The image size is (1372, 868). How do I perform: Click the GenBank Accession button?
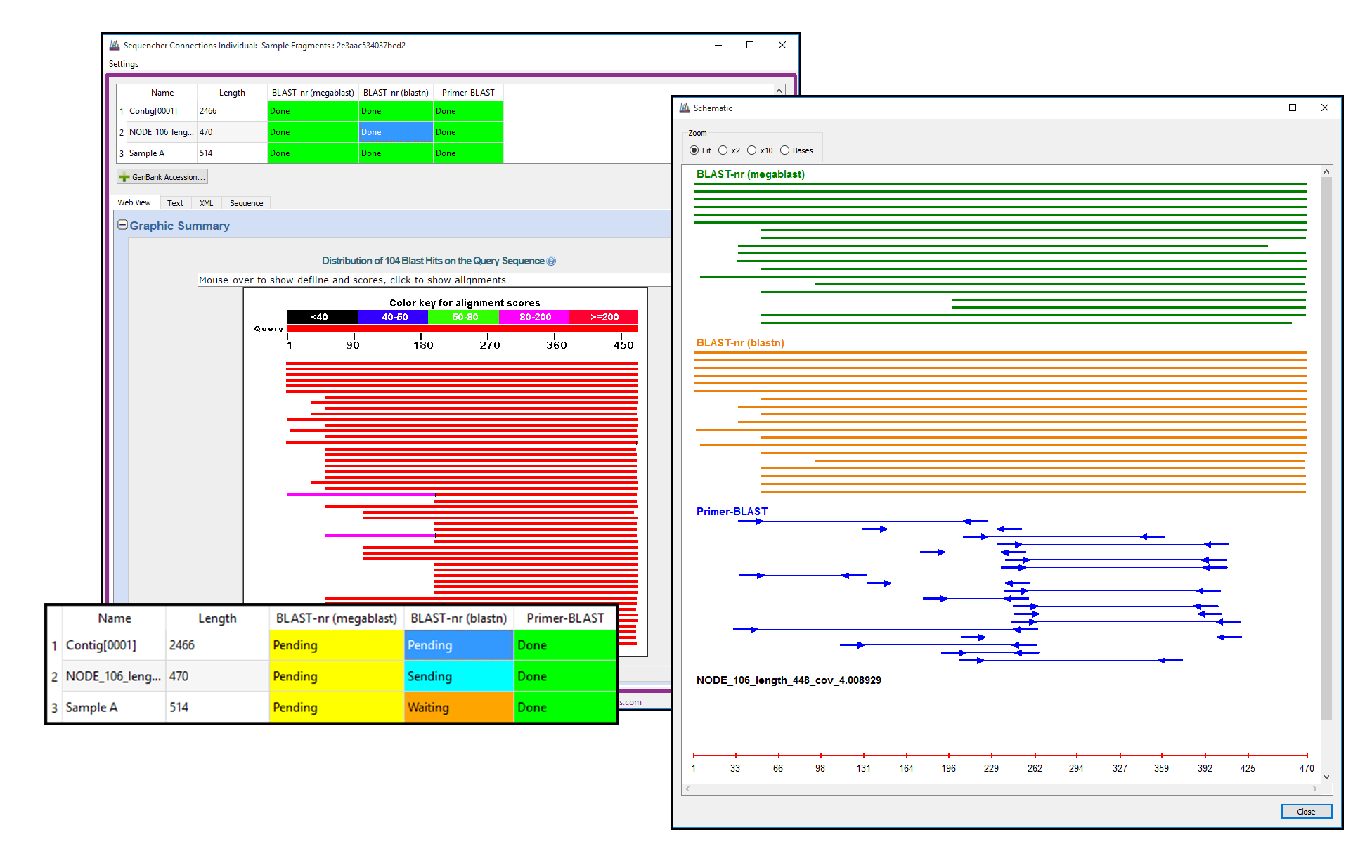(163, 178)
